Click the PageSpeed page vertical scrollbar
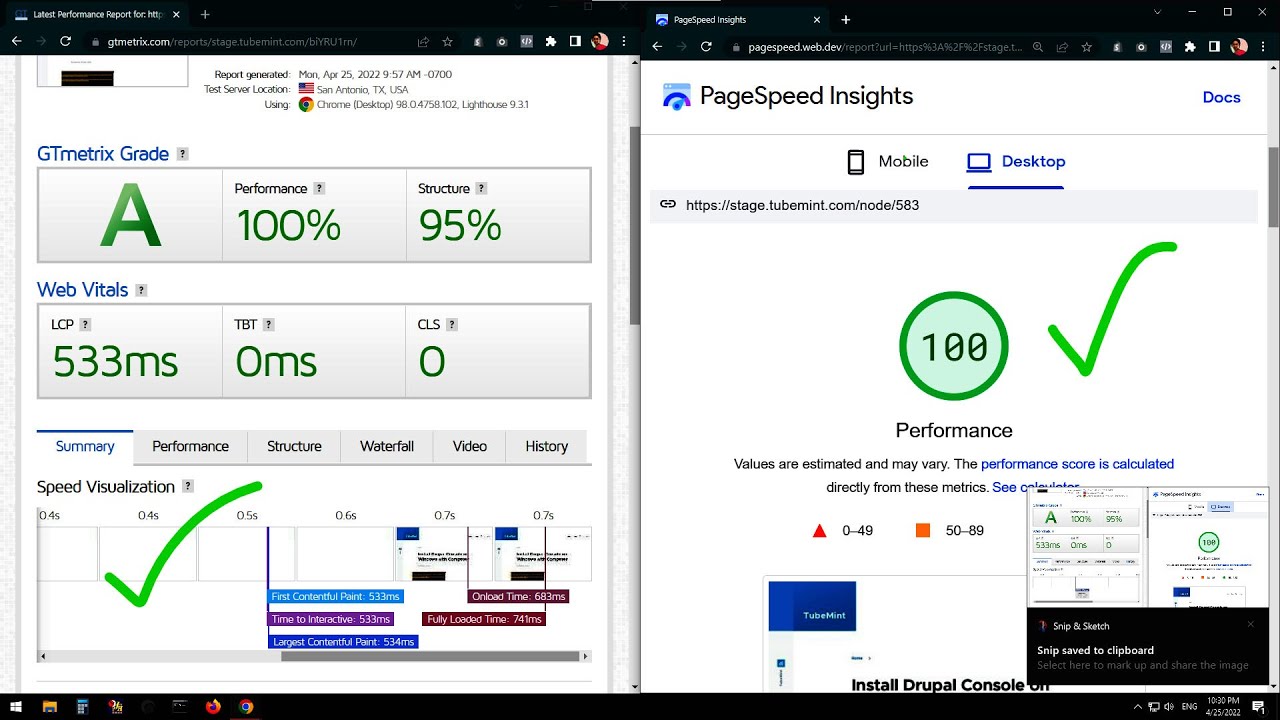The width and height of the screenshot is (1280, 720). pyautogui.click(x=1273, y=186)
